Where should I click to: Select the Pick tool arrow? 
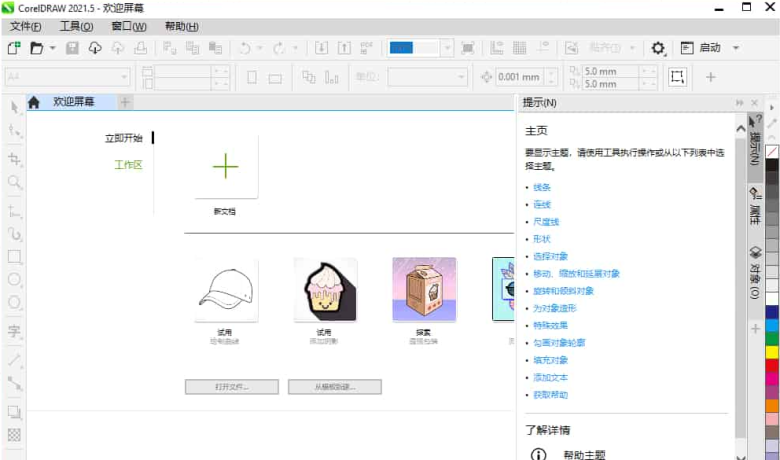pyautogui.click(x=14, y=107)
